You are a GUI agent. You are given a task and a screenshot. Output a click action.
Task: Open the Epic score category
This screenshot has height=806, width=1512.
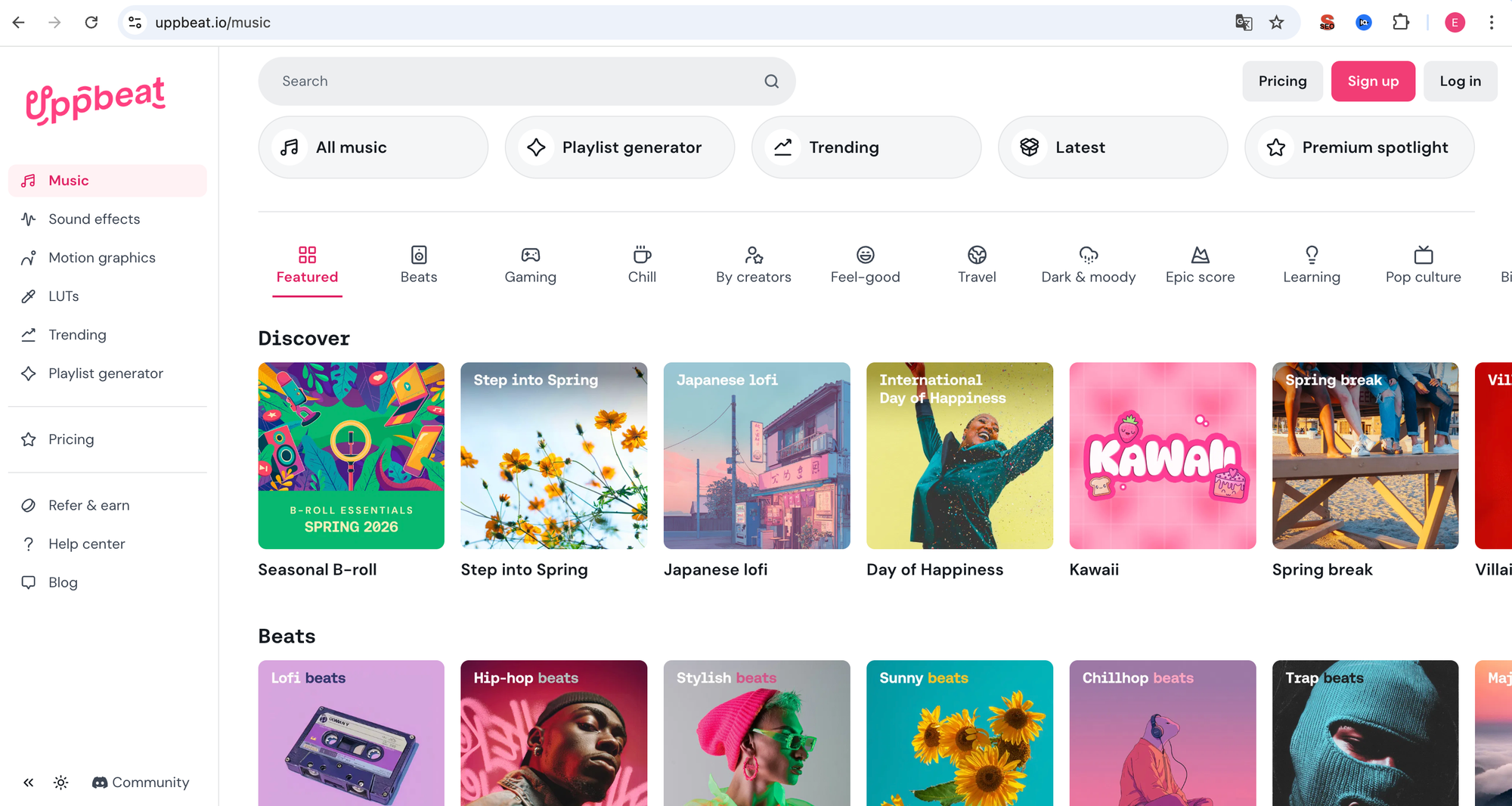click(x=1200, y=265)
